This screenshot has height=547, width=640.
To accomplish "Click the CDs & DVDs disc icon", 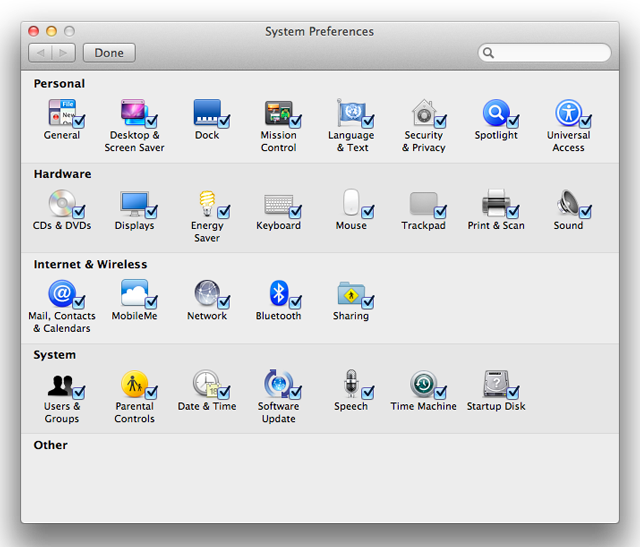I will 62,202.
